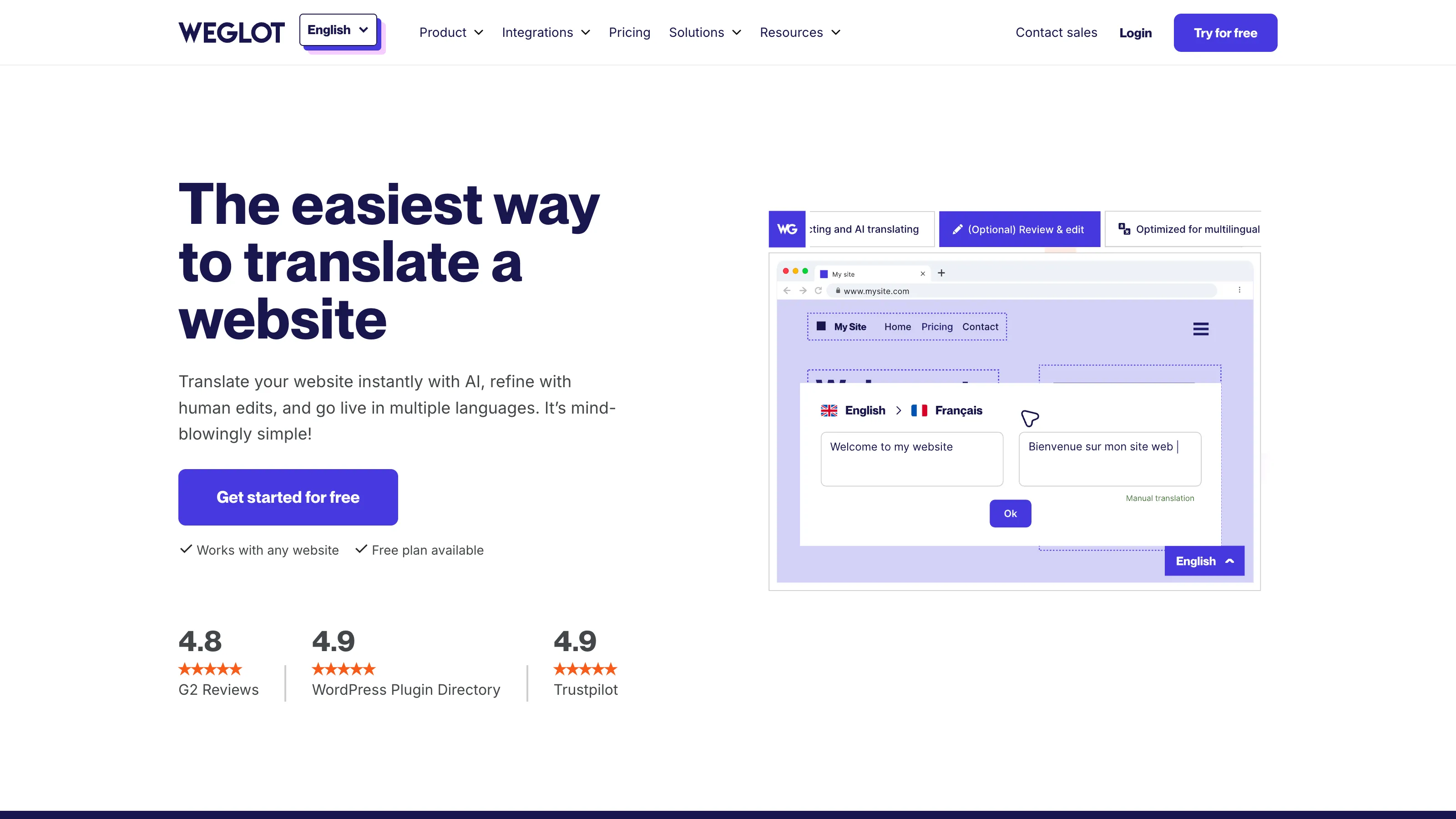Click the browser three-dot menu icon
The image size is (1456, 819).
[1239, 290]
